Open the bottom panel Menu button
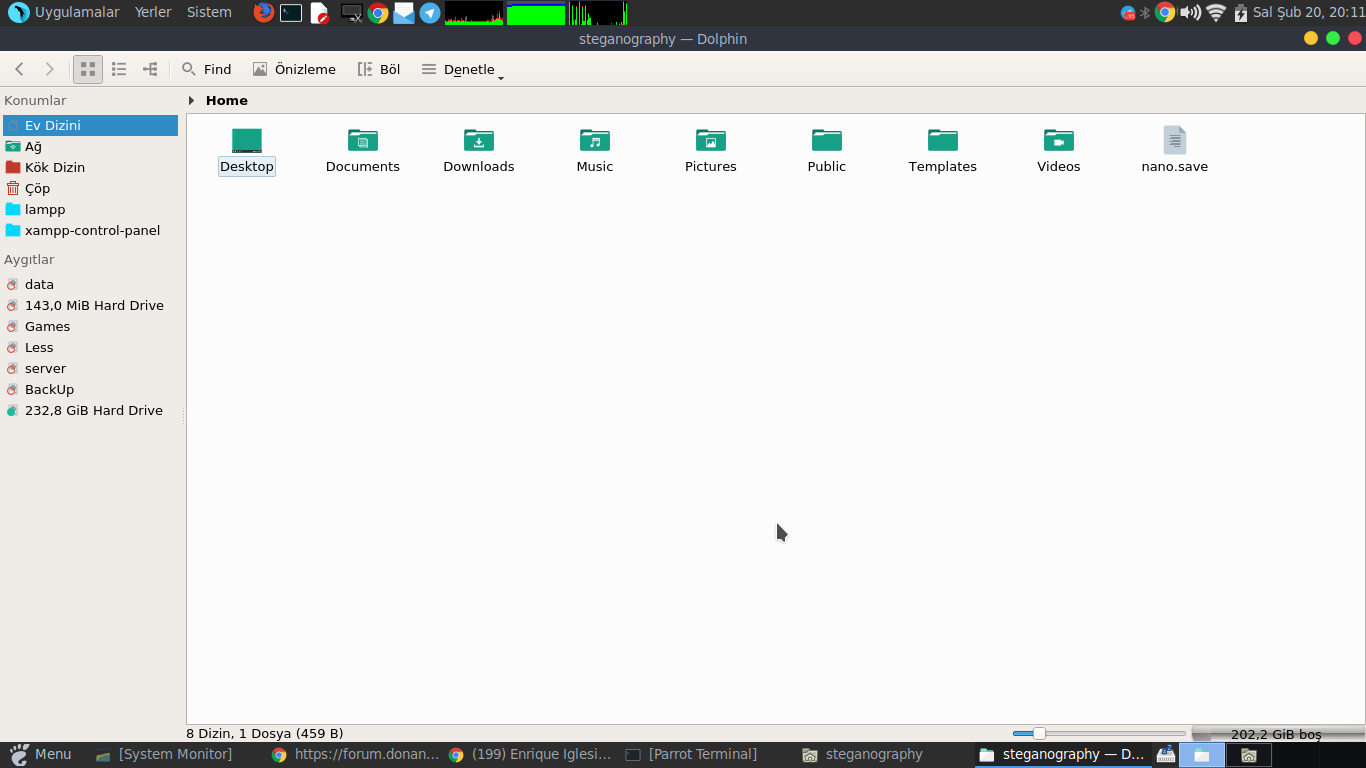1366x768 pixels. point(40,754)
